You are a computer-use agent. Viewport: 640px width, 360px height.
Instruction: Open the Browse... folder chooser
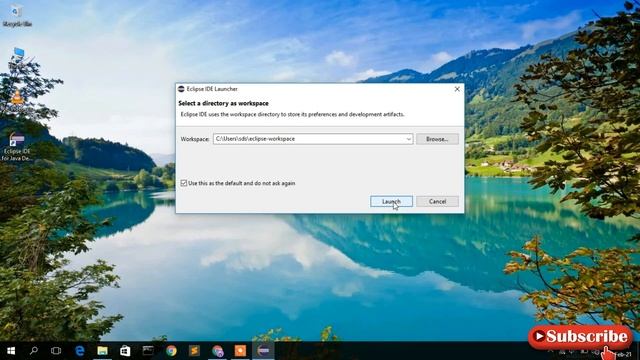tap(437, 139)
